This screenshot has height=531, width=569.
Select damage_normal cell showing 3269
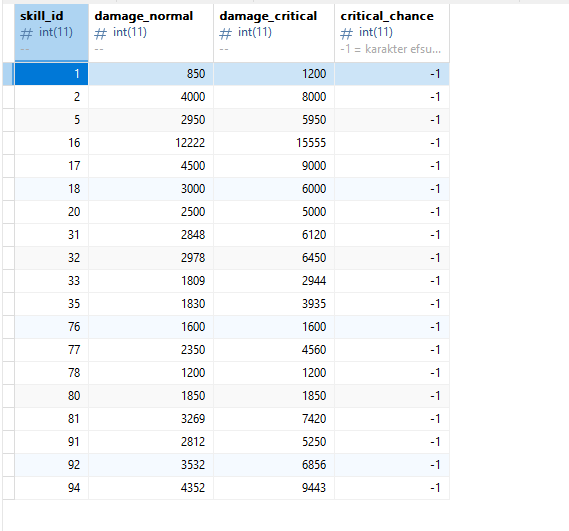pyautogui.click(x=151, y=419)
